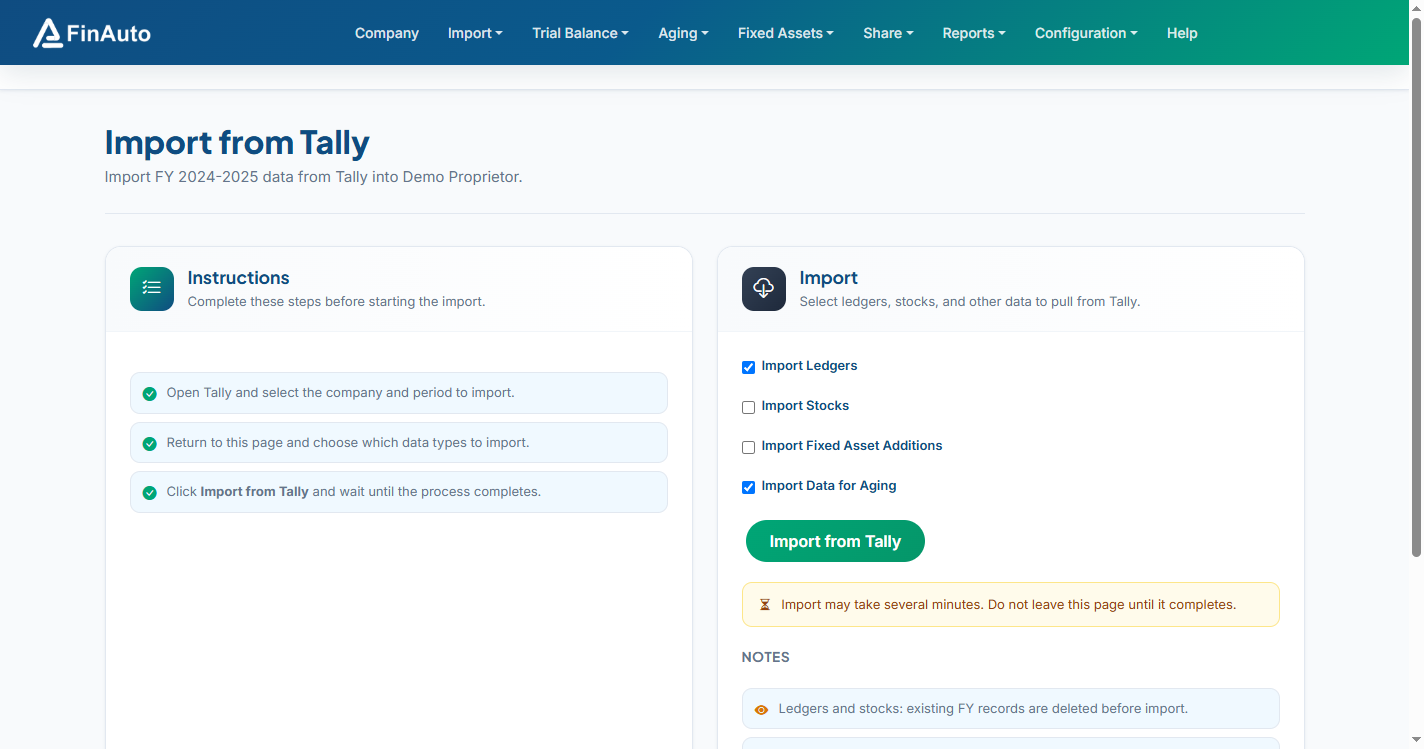Enable Import Fixed Asset Additions checkbox
This screenshot has width=1424, height=749.
(748, 447)
